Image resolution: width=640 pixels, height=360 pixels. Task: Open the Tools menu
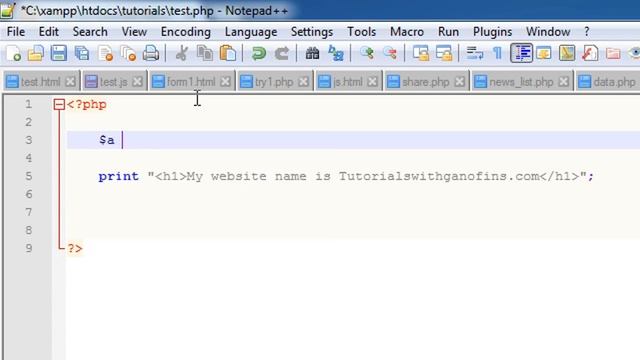pyautogui.click(x=362, y=31)
